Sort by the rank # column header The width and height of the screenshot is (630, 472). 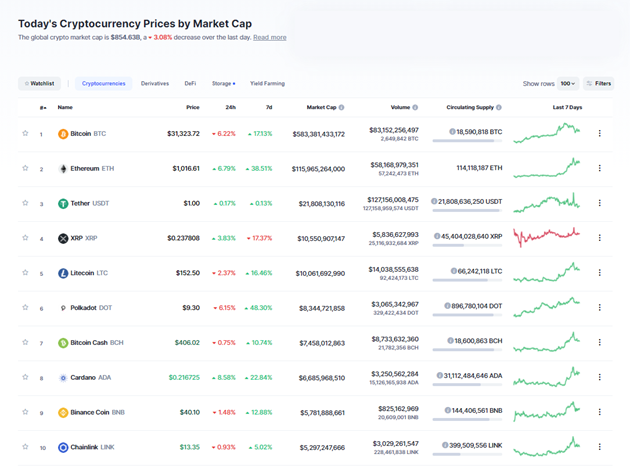click(43, 107)
